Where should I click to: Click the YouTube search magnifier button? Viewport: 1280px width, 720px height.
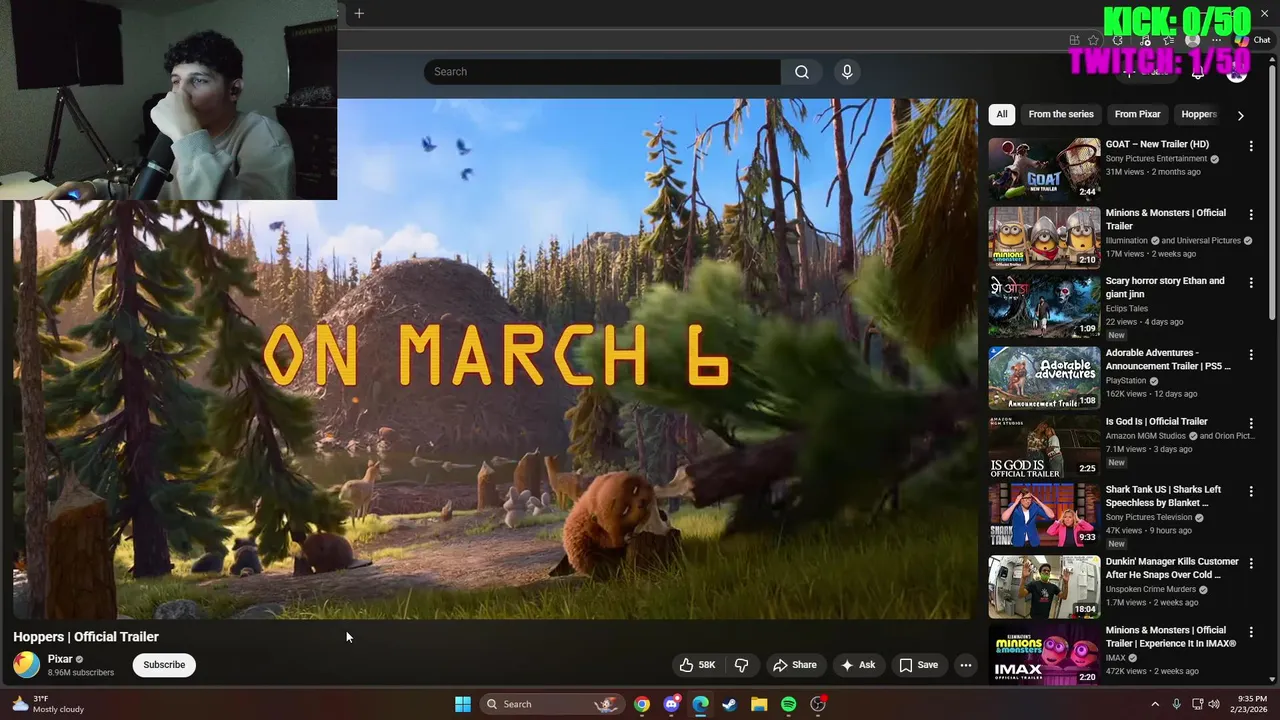[802, 72]
